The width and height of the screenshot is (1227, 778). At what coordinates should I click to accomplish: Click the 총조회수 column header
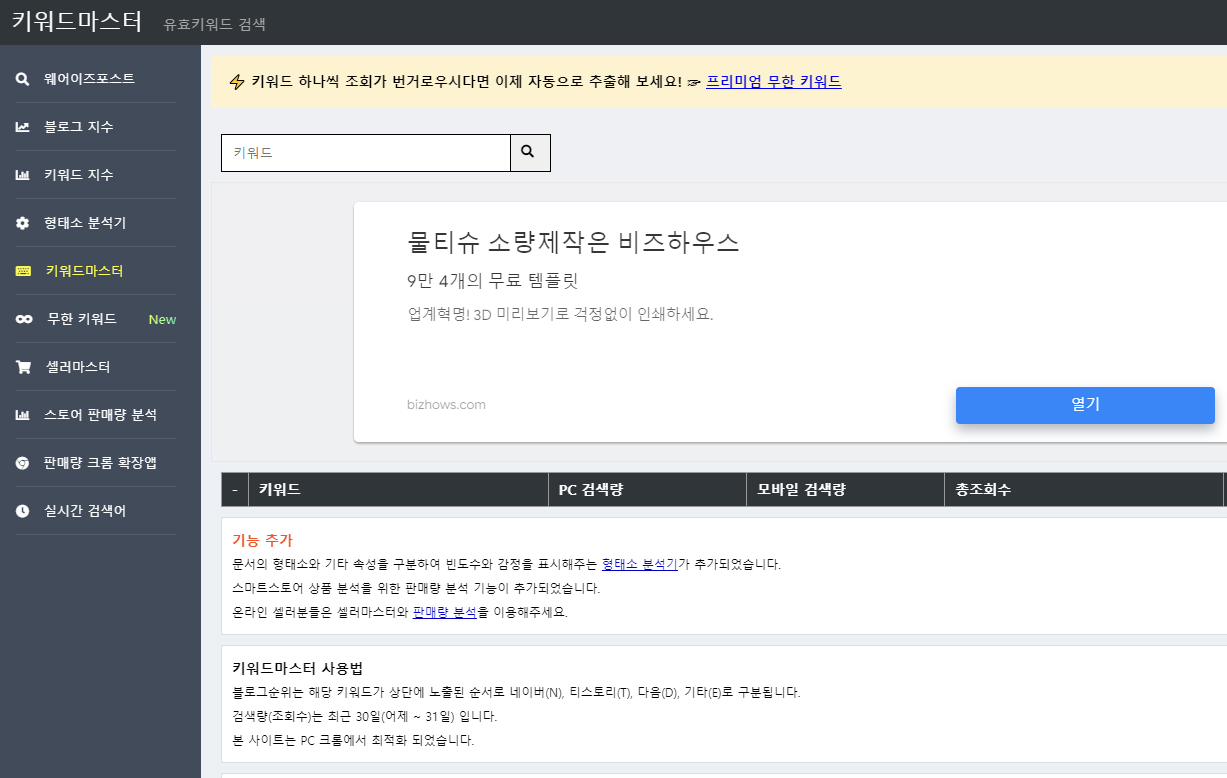(x=1083, y=490)
